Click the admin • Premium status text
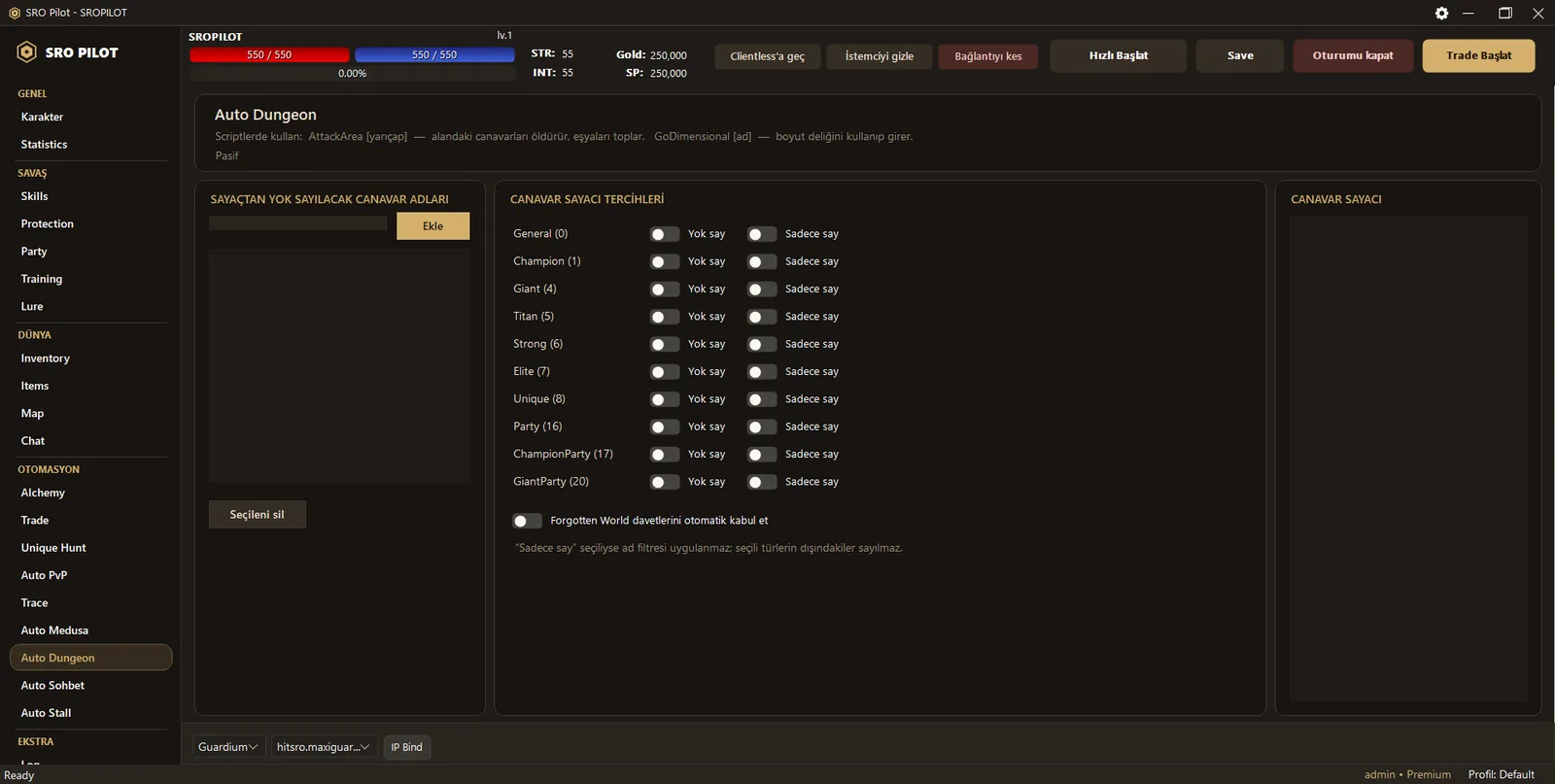The image size is (1555, 784). pos(1407,774)
